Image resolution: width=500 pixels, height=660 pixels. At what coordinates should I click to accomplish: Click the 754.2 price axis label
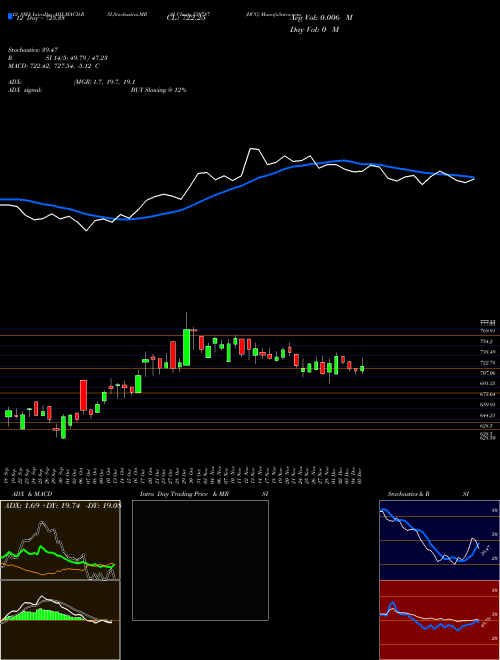click(489, 341)
